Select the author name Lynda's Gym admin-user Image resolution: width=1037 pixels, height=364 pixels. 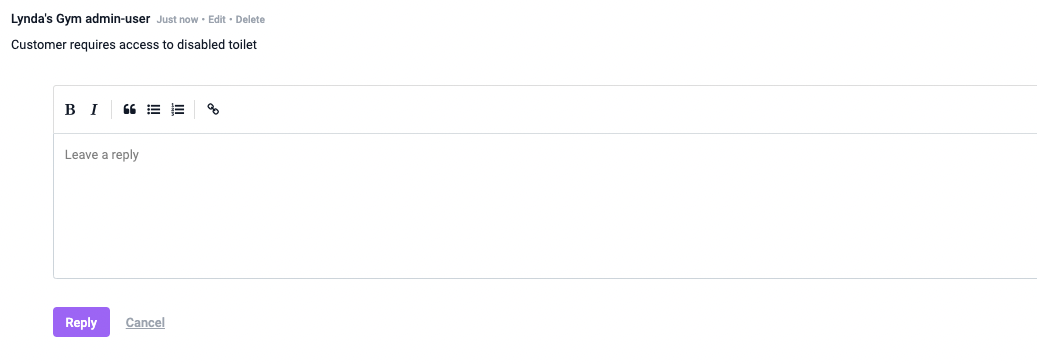(81, 19)
